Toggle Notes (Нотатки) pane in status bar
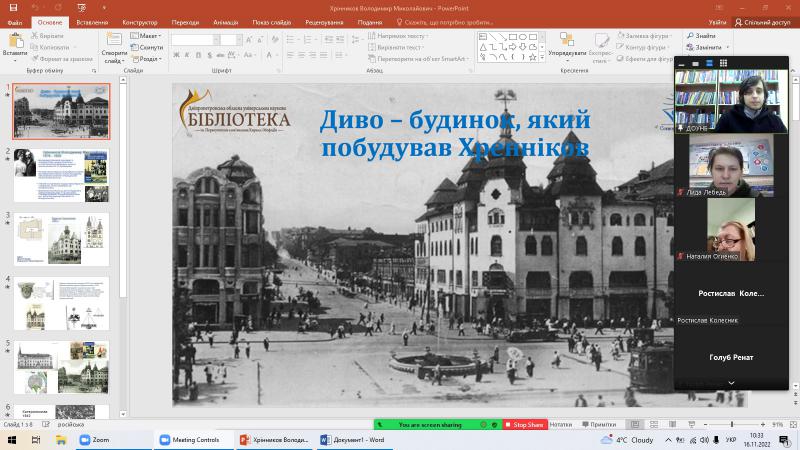 pyautogui.click(x=561, y=424)
